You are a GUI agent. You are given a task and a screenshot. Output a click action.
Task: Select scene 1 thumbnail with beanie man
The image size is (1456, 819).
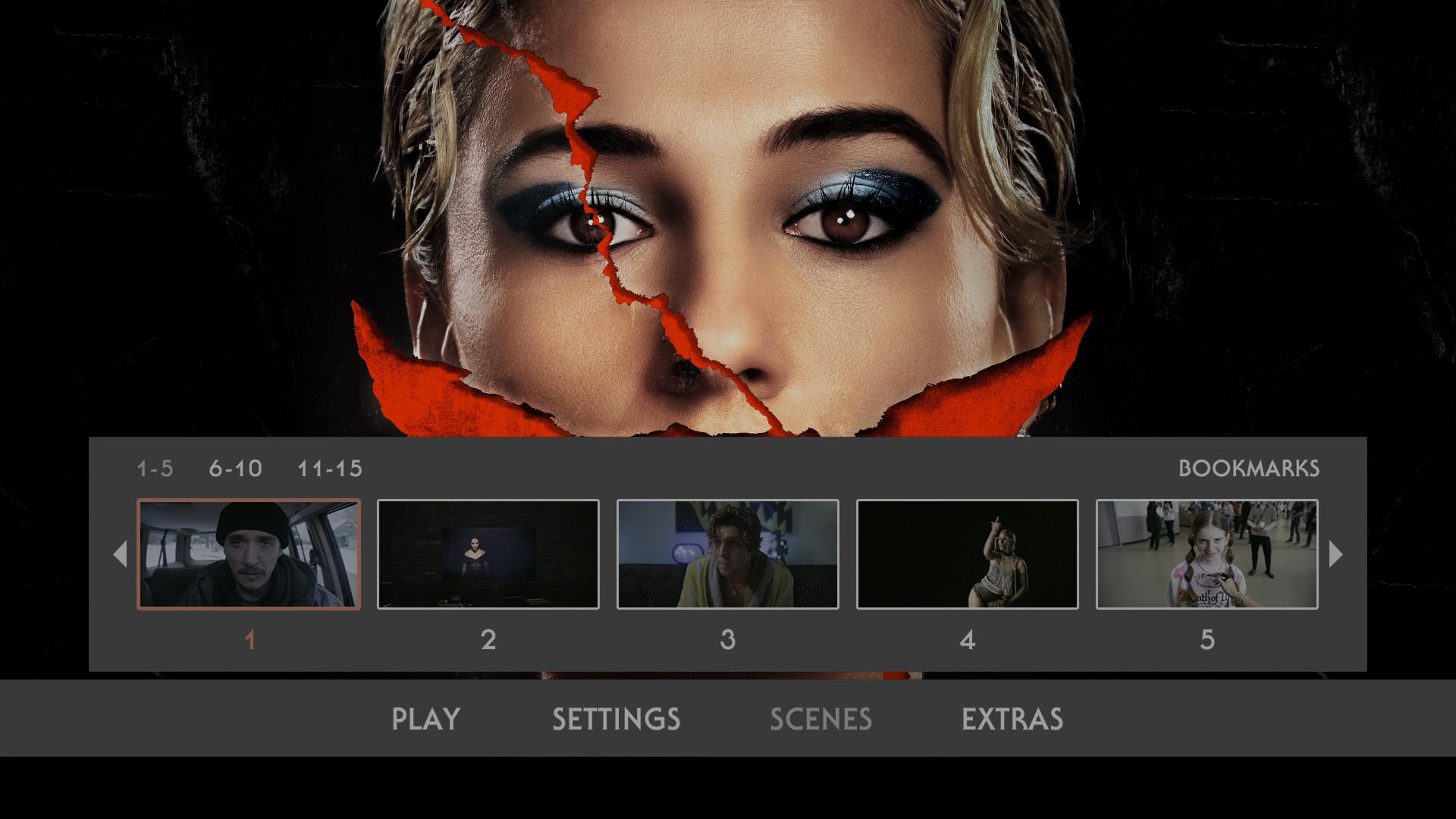tap(249, 554)
